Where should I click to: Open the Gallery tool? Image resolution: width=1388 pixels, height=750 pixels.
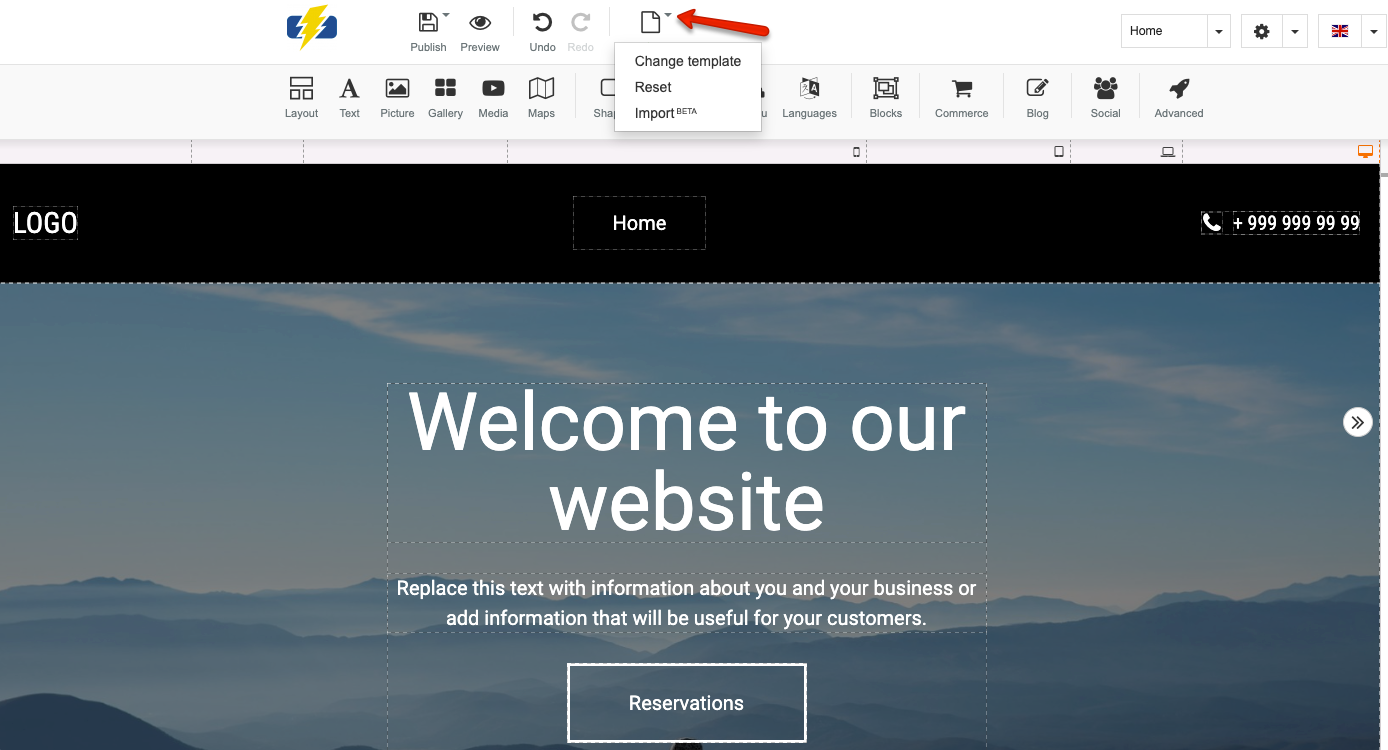pyautogui.click(x=445, y=97)
